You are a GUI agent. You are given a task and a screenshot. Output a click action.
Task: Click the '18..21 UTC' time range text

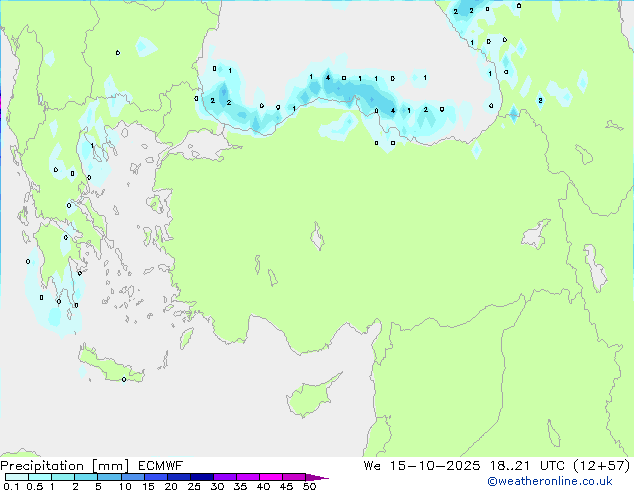tap(530, 466)
